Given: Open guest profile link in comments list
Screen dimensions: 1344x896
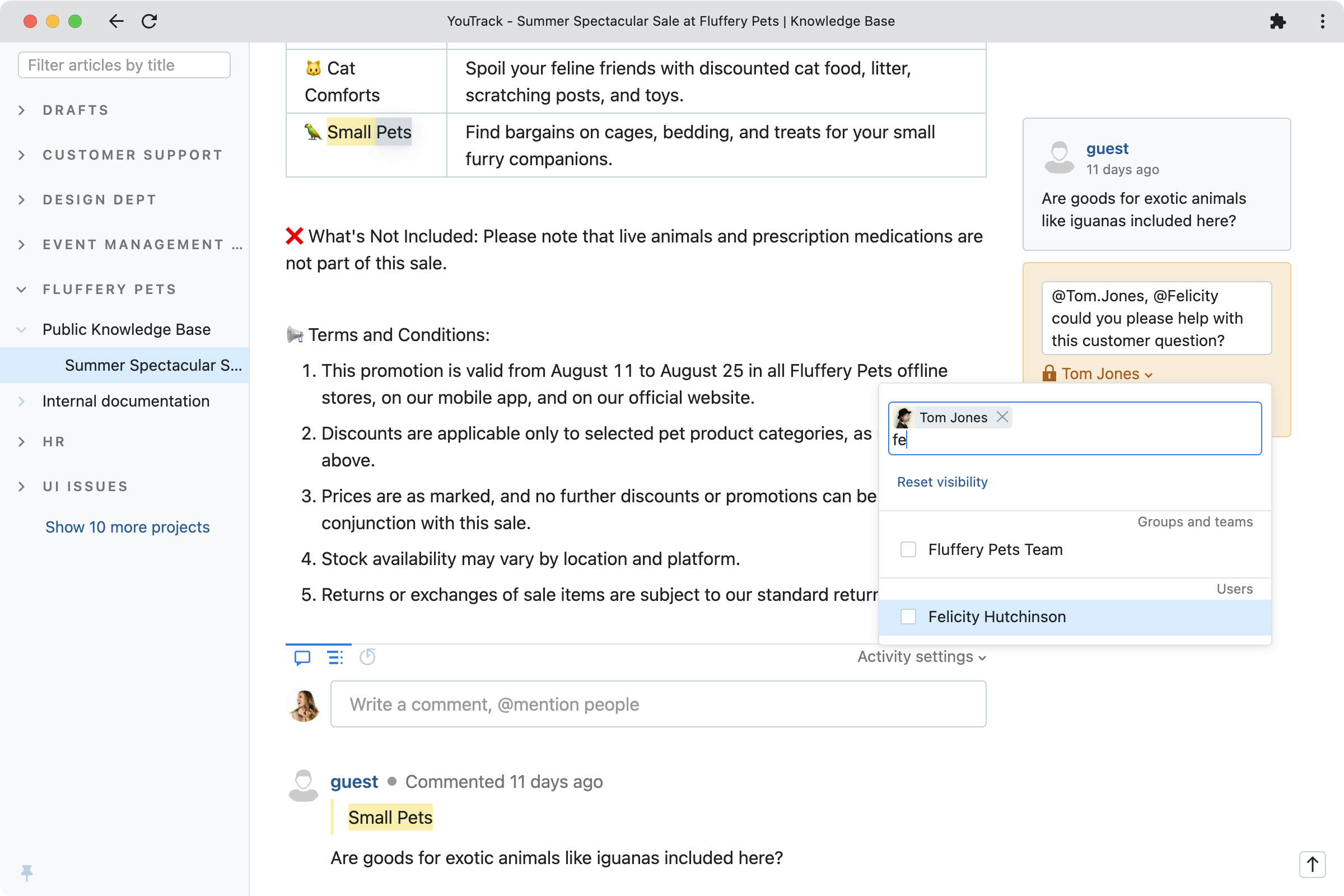Looking at the screenshot, I should pos(354,781).
